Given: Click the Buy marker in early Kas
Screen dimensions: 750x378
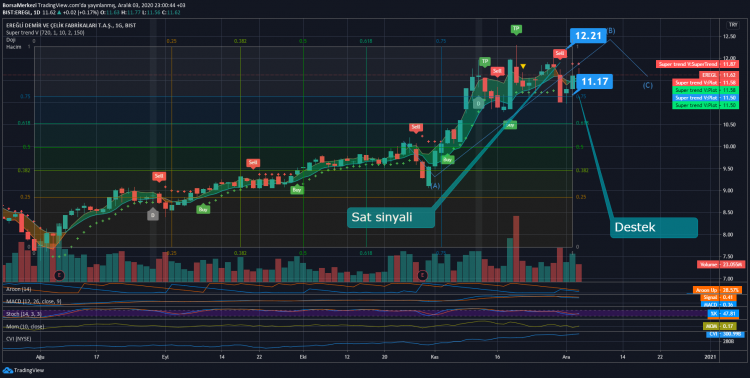Looking at the screenshot, I should point(448,159).
